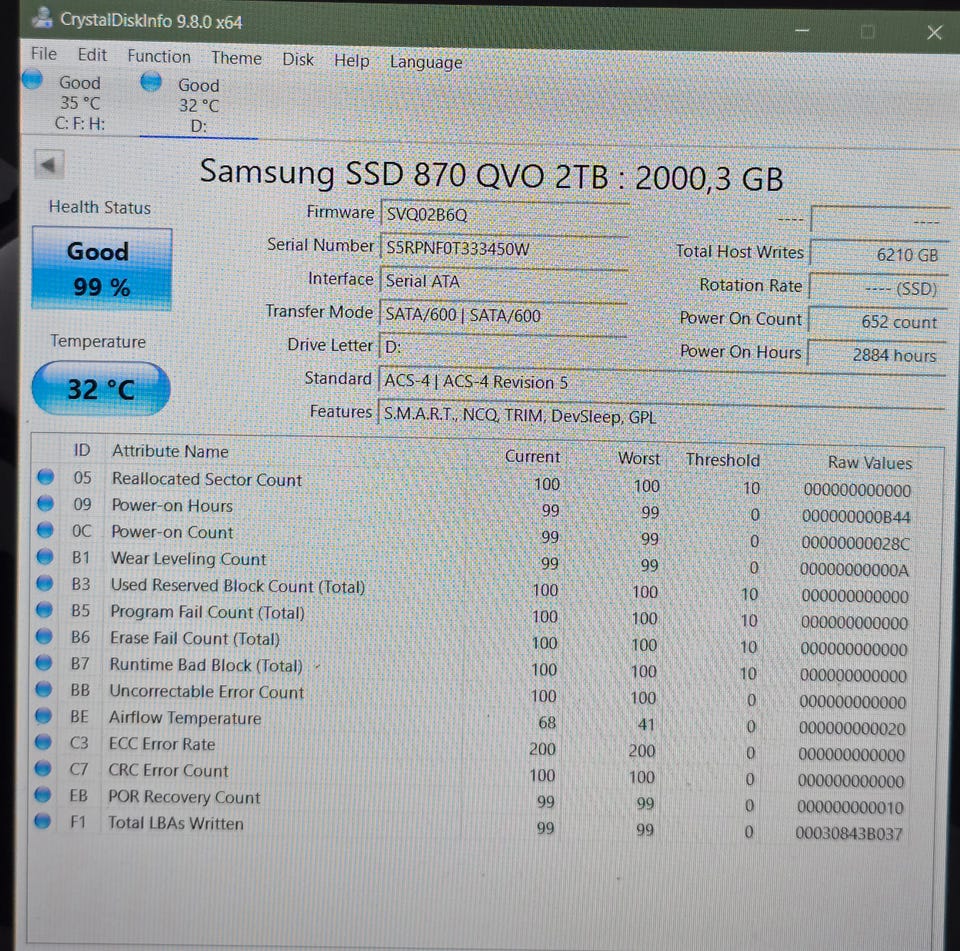This screenshot has width=960, height=951.
Task: Click the Good 99 % health status button
Action: [102, 269]
